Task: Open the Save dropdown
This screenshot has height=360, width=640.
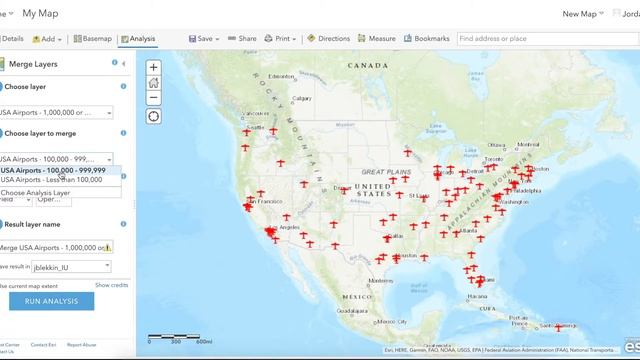Action: pos(204,39)
